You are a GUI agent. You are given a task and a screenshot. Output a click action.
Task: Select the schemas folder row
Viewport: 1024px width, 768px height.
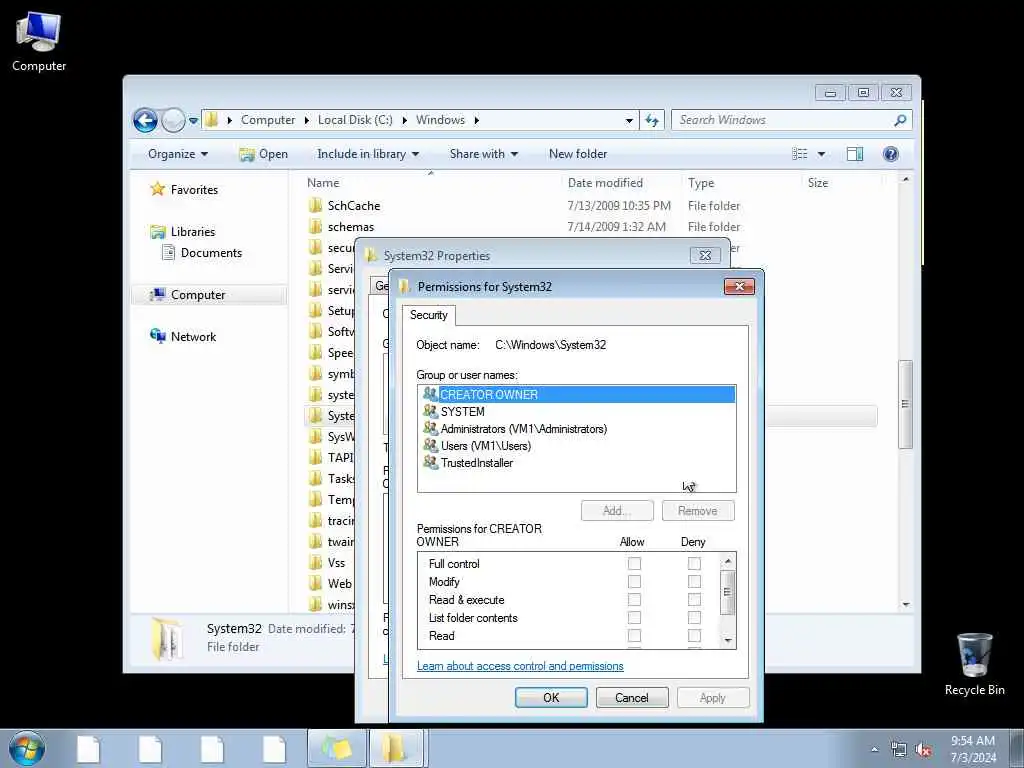click(591, 227)
